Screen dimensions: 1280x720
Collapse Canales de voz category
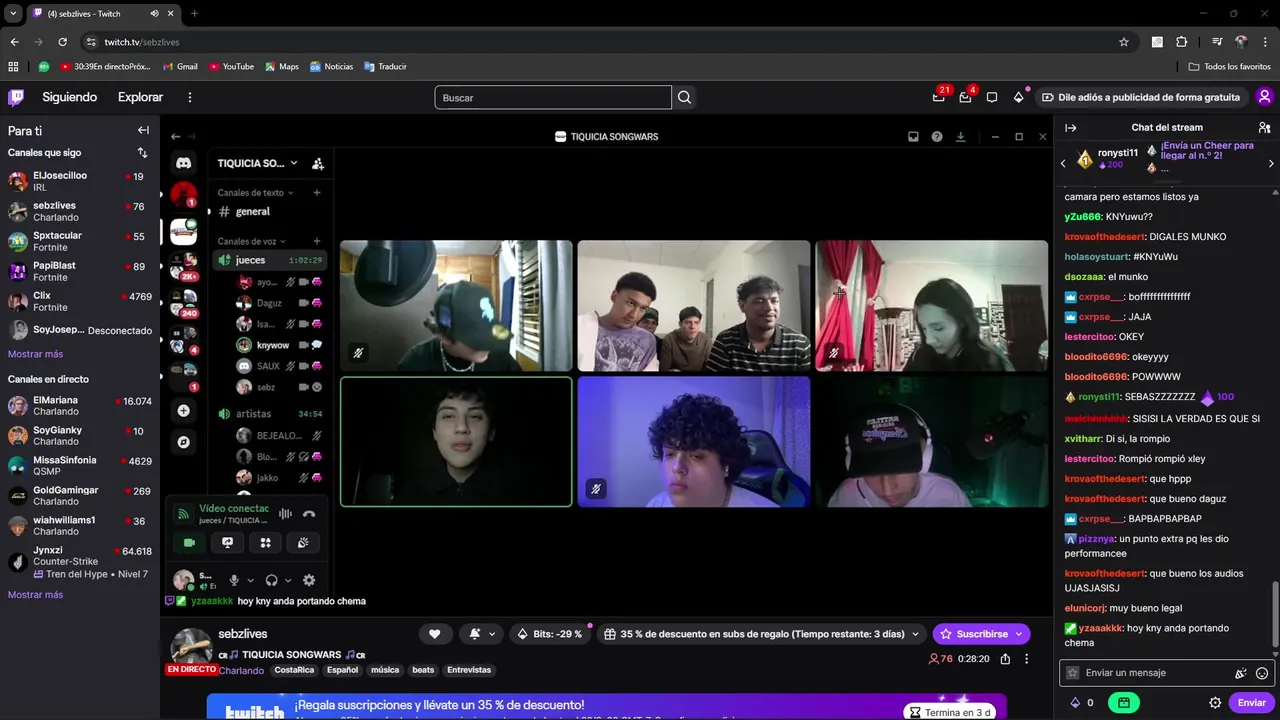pos(252,241)
